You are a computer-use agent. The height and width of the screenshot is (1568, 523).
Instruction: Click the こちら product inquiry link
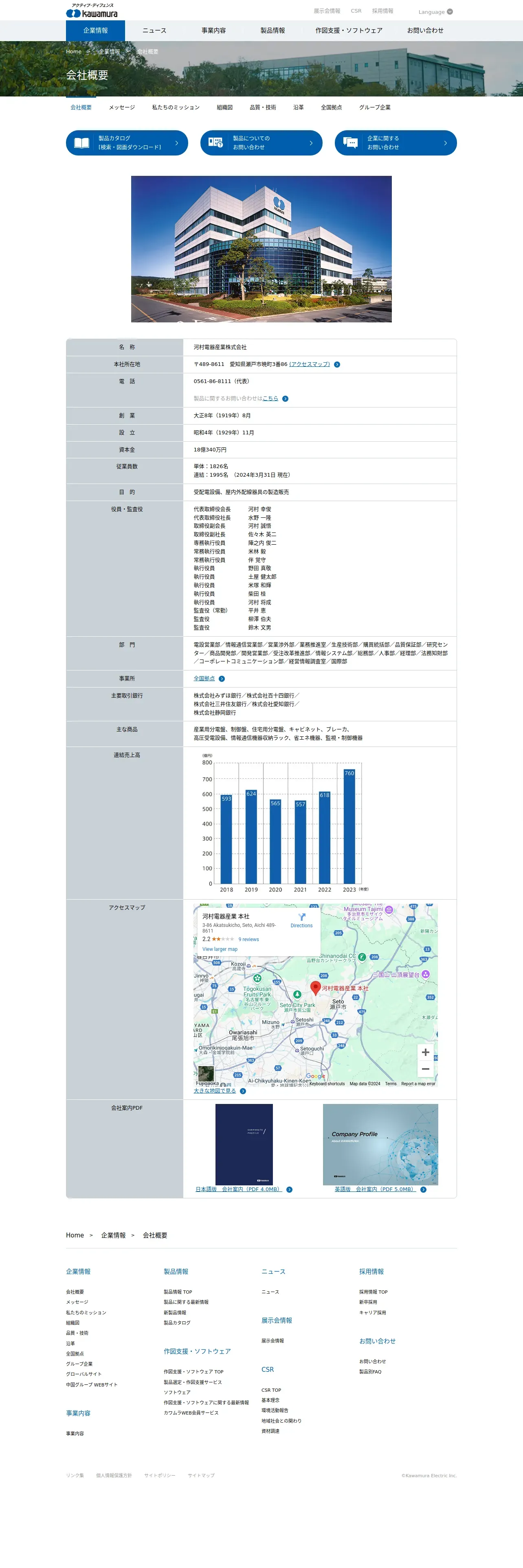click(270, 399)
